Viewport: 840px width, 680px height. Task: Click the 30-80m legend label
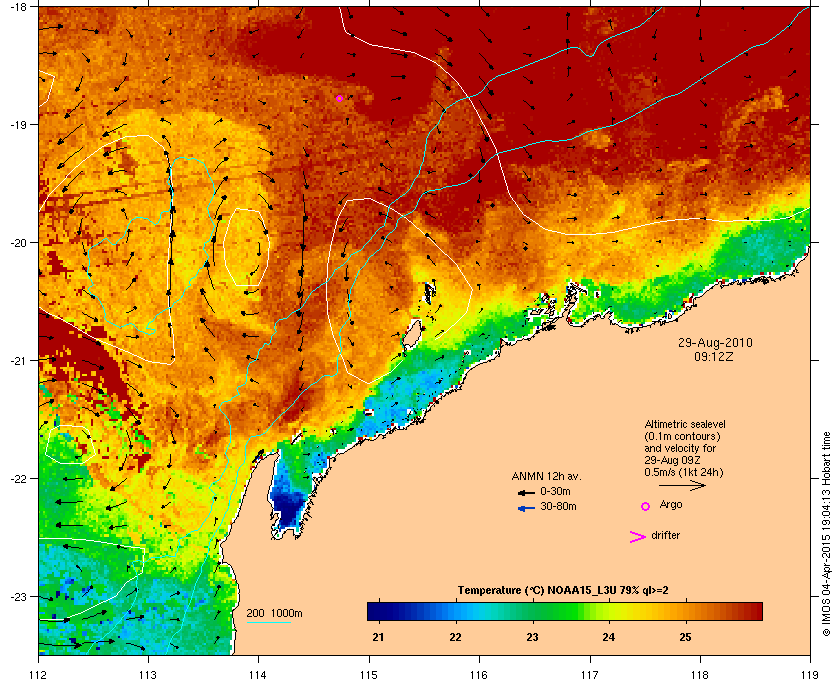(x=558, y=506)
